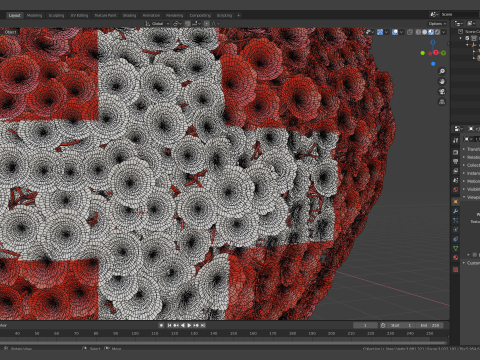Select Material Preview viewport shading

[431, 32]
